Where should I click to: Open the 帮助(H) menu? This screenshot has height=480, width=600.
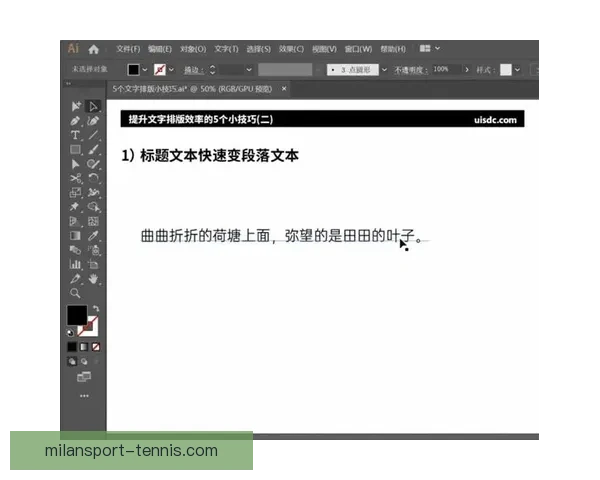click(x=393, y=49)
